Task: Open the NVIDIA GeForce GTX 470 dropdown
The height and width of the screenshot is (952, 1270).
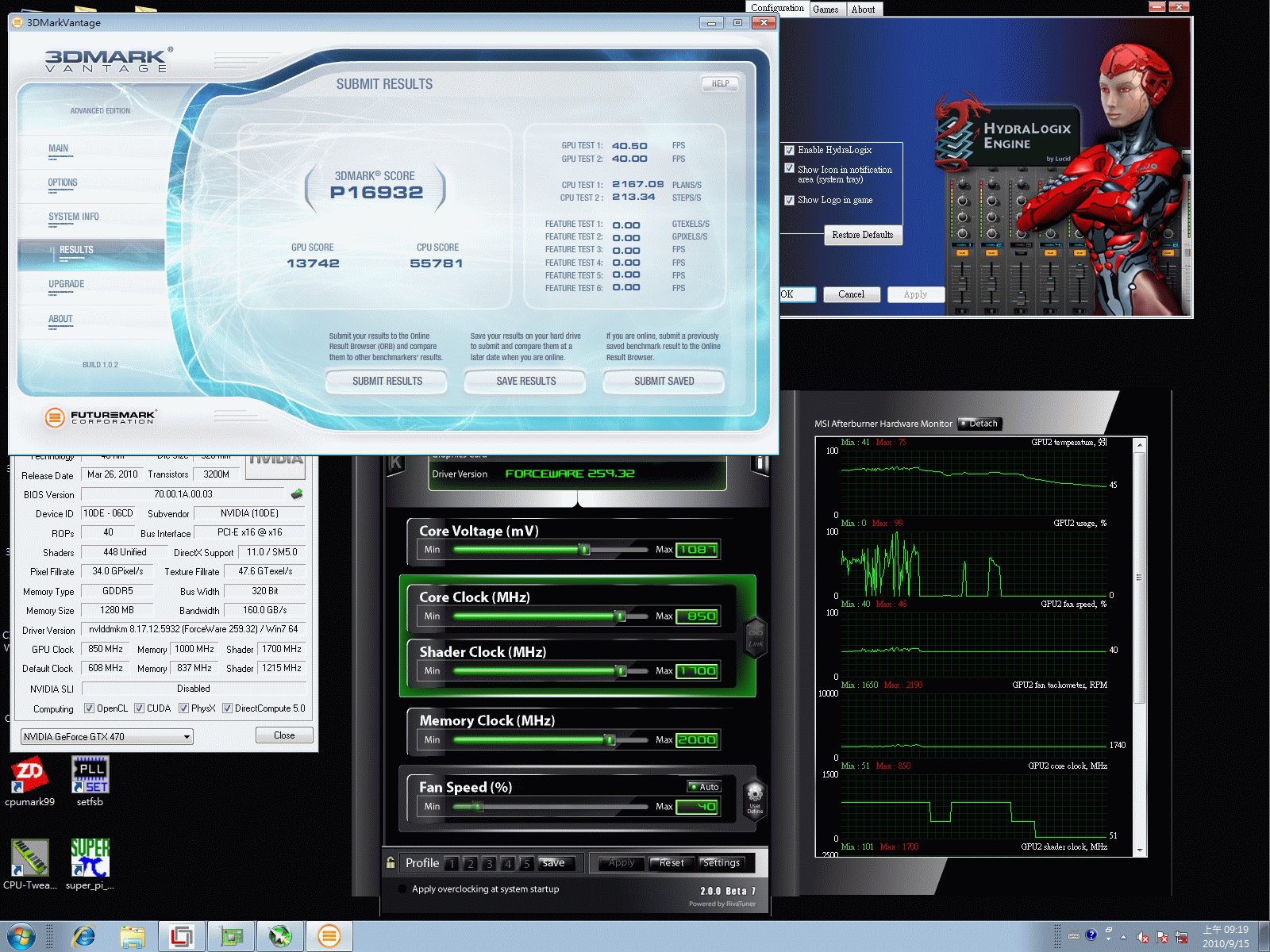Action: click(106, 737)
